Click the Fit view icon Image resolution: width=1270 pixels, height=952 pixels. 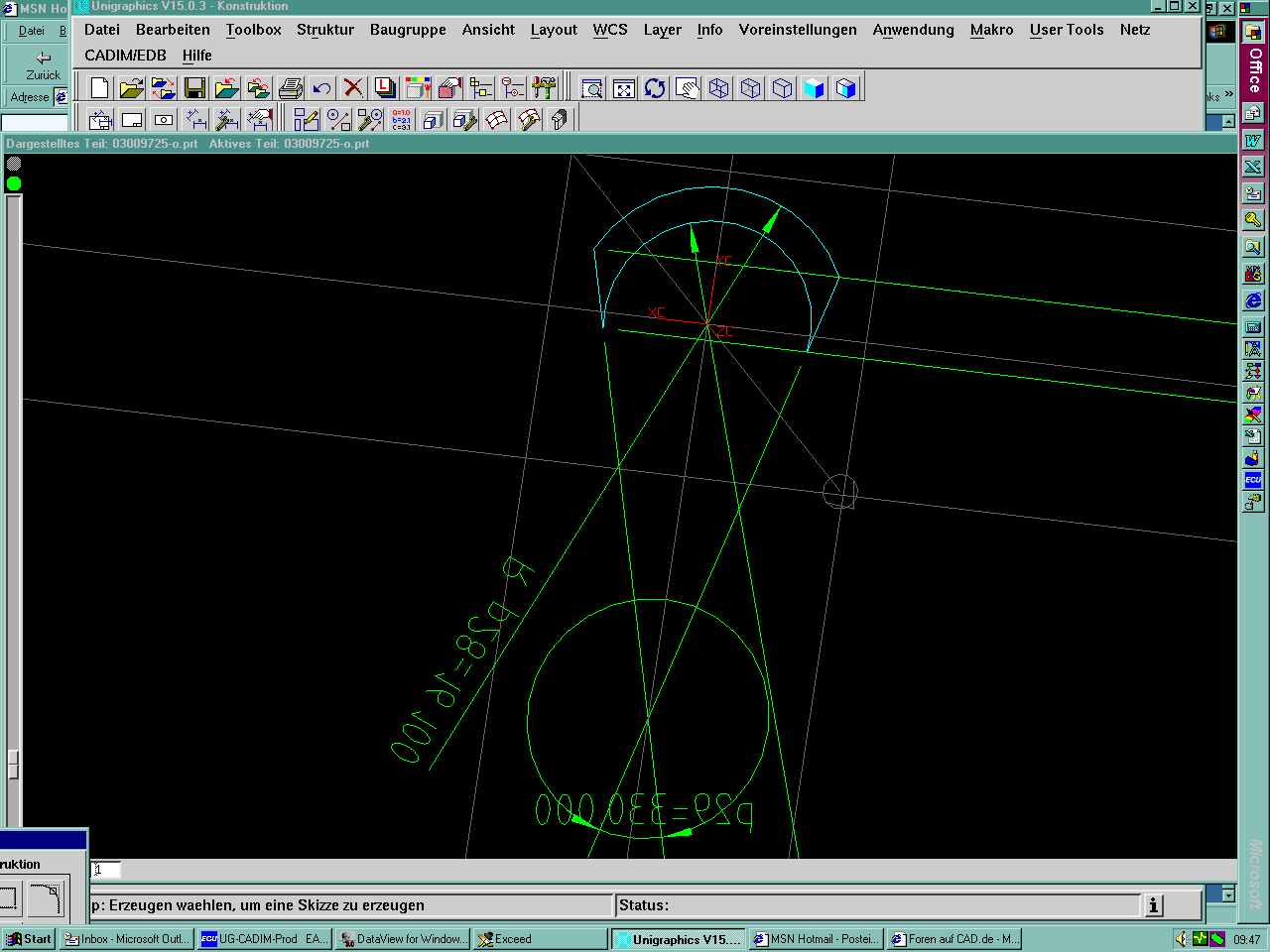624,88
